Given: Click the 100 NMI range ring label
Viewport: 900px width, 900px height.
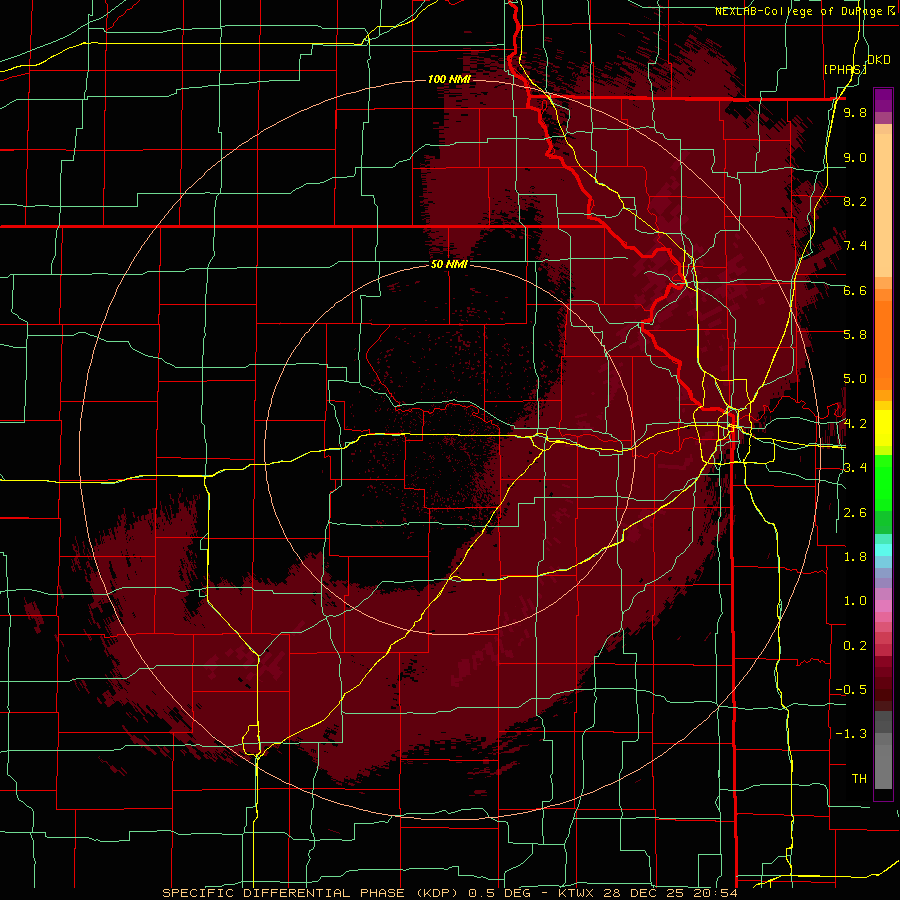Looking at the screenshot, I should pos(449,79).
